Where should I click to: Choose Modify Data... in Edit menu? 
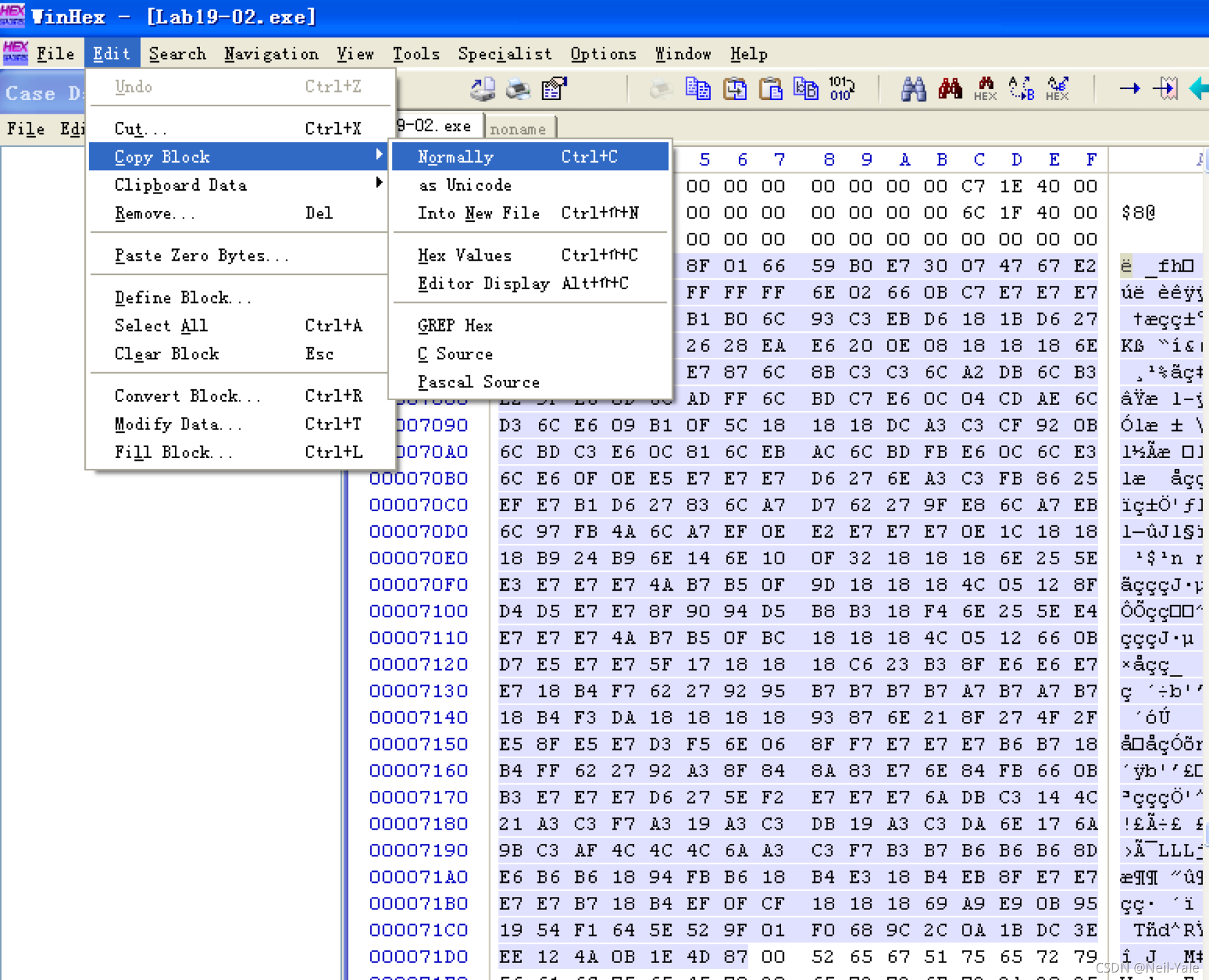[x=239, y=425]
